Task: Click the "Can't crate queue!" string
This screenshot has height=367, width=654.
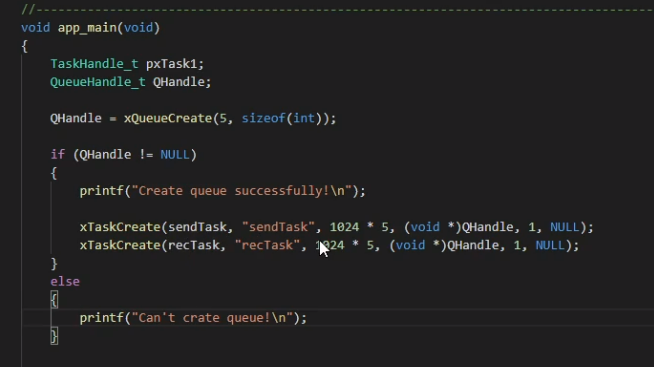Action: pyautogui.click(x=212, y=318)
